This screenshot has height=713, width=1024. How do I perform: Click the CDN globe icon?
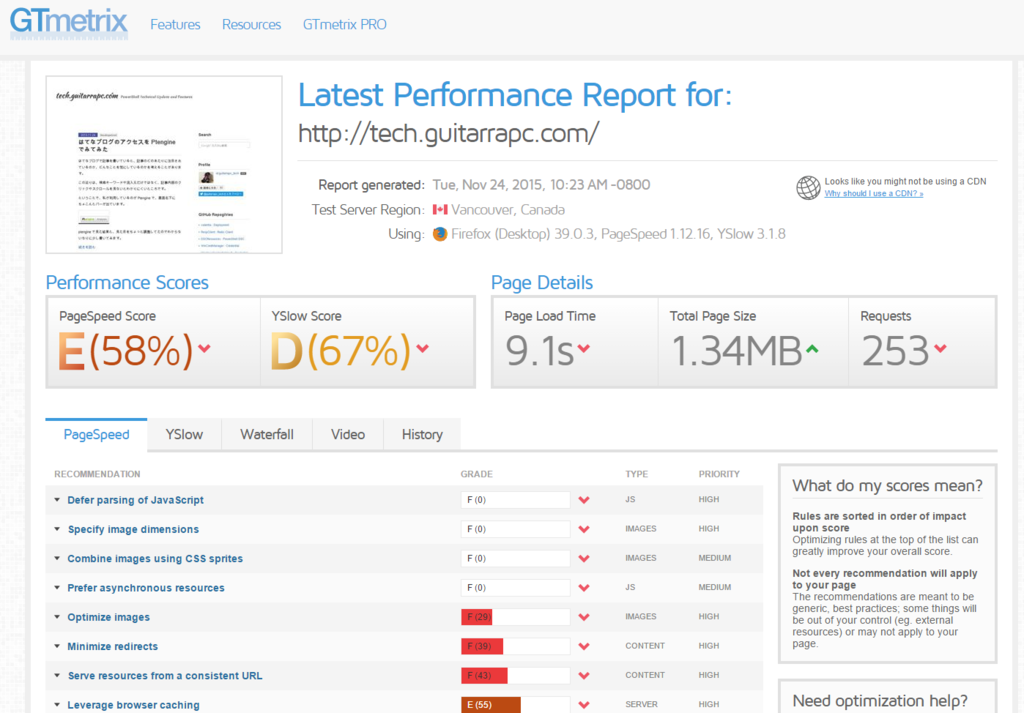[808, 188]
